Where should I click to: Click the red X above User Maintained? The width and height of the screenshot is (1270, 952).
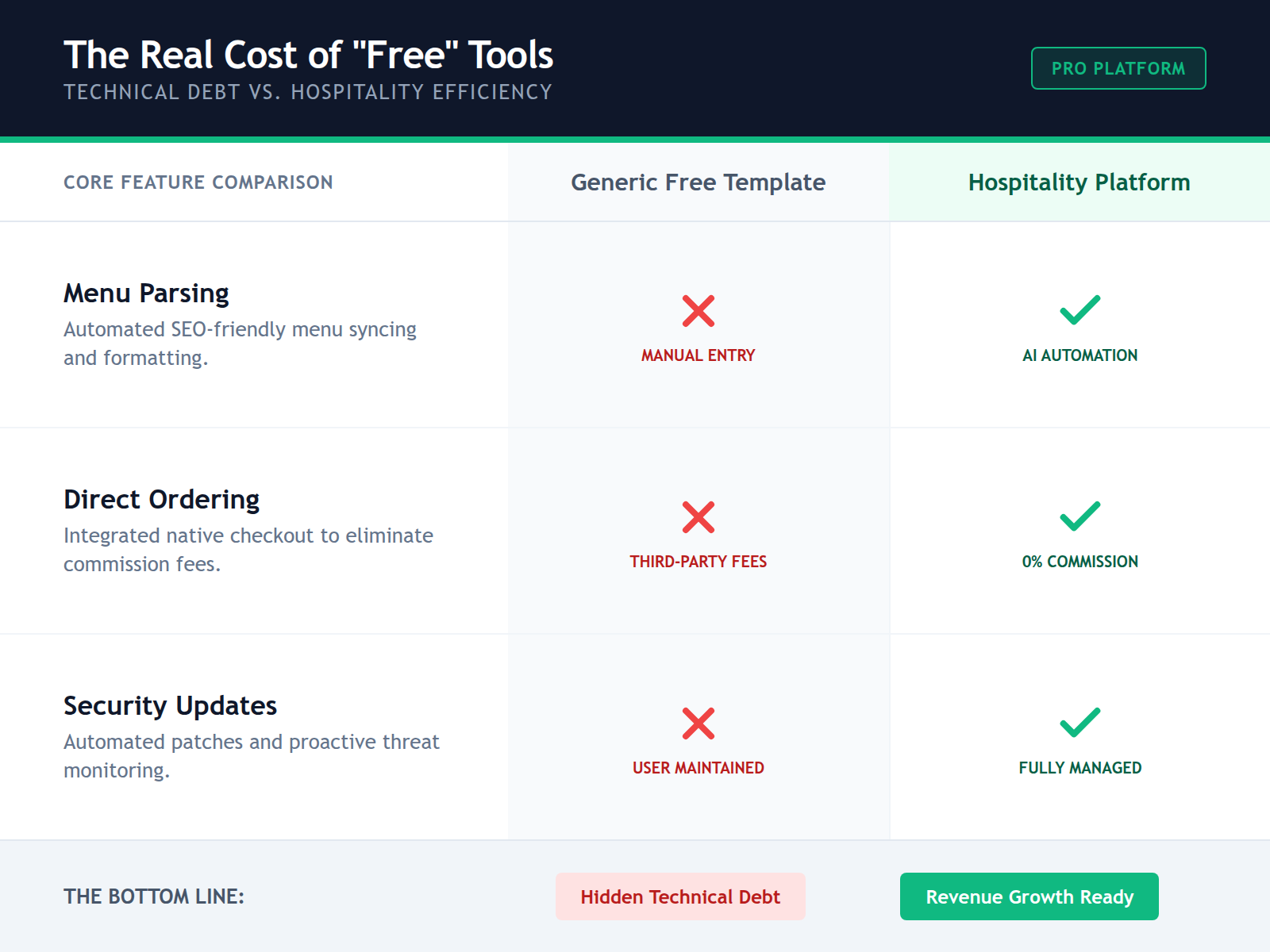(x=698, y=723)
